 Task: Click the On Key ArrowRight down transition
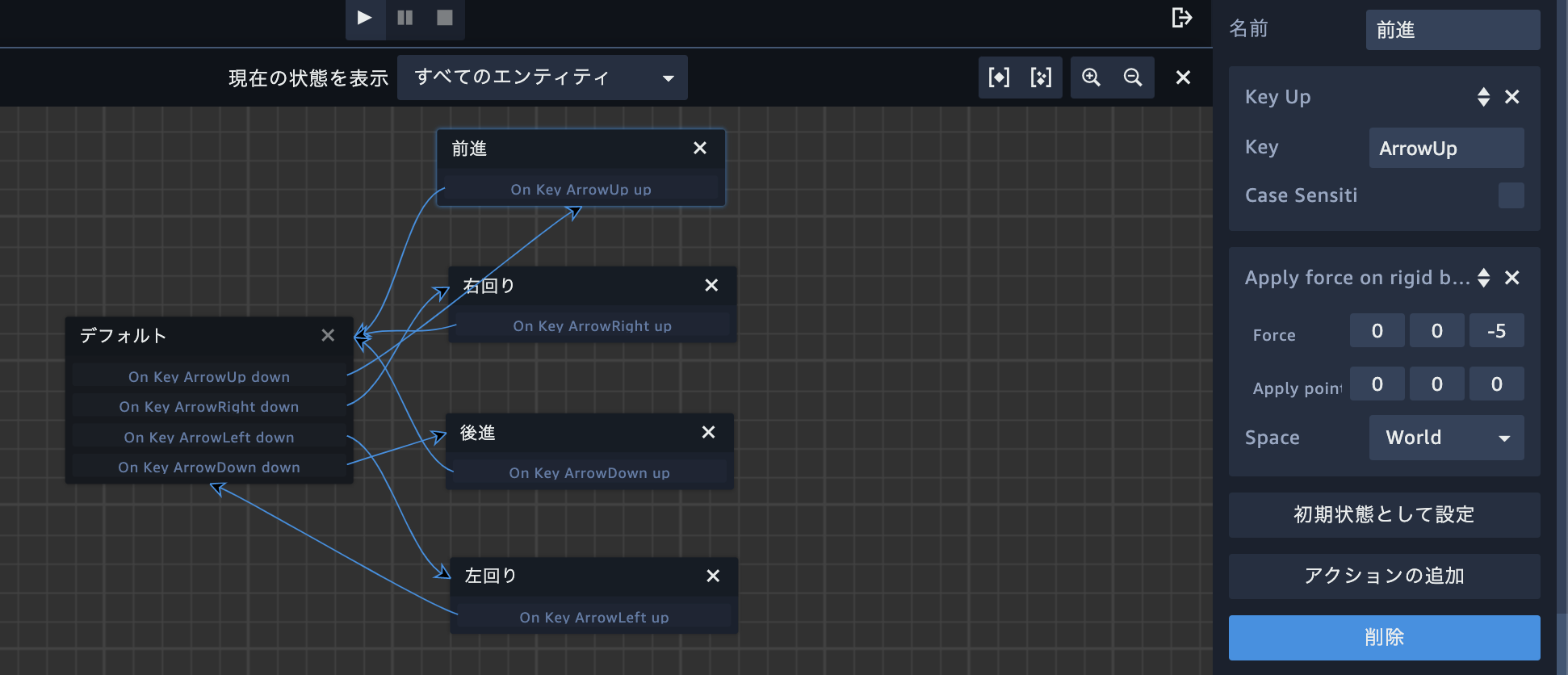[x=209, y=407]
